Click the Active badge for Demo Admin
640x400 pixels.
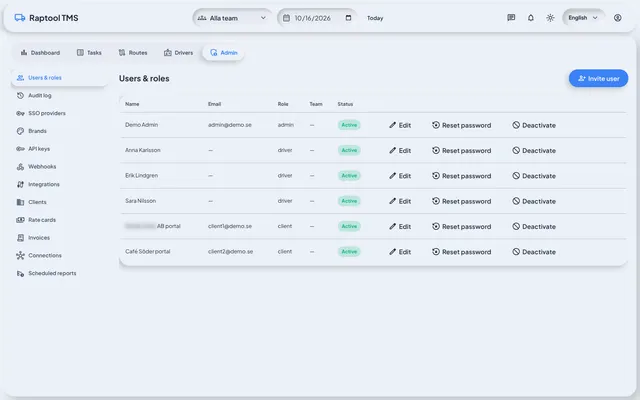point(349,125)
